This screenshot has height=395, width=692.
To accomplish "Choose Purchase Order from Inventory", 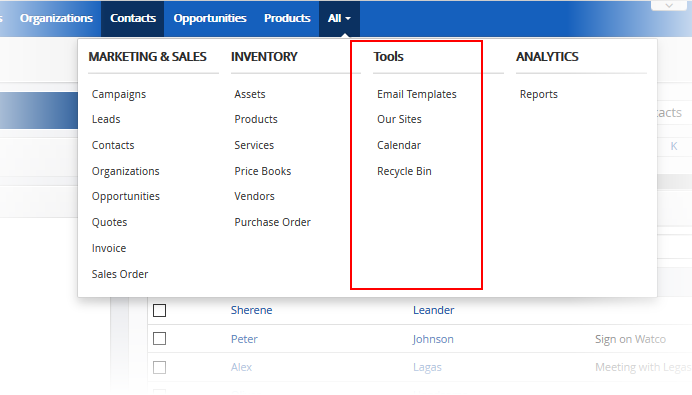I will [x=272, y=222].
